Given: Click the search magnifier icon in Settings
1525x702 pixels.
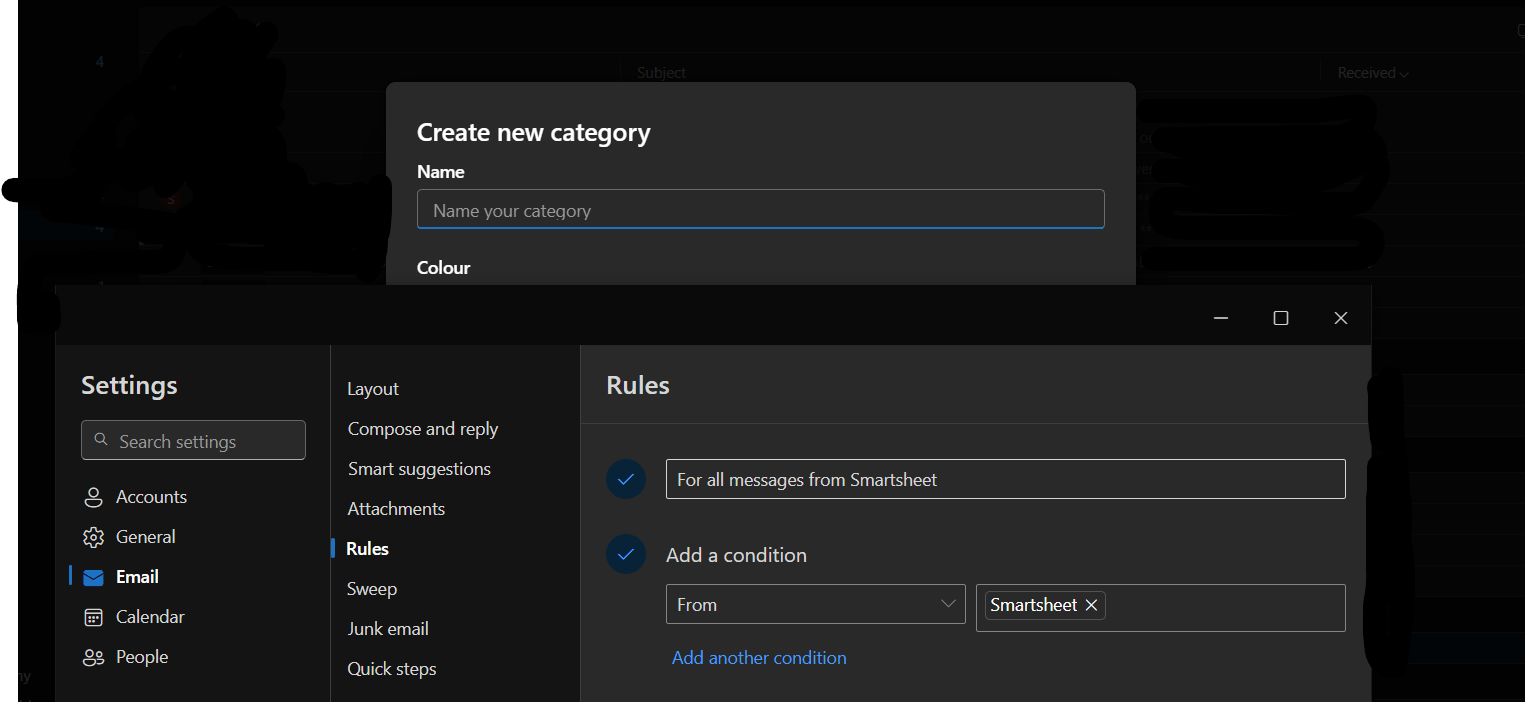Looking at the screenshot, I should pyautogui.click(x=101, y=440).
